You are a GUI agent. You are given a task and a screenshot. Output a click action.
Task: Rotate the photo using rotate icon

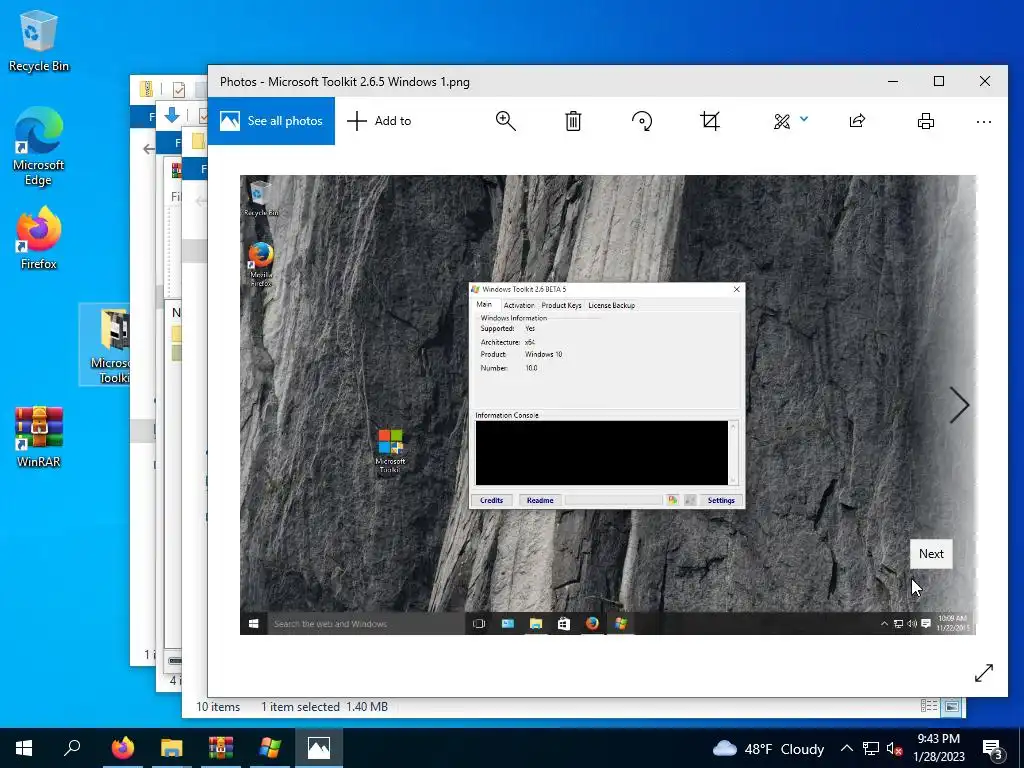642,121
